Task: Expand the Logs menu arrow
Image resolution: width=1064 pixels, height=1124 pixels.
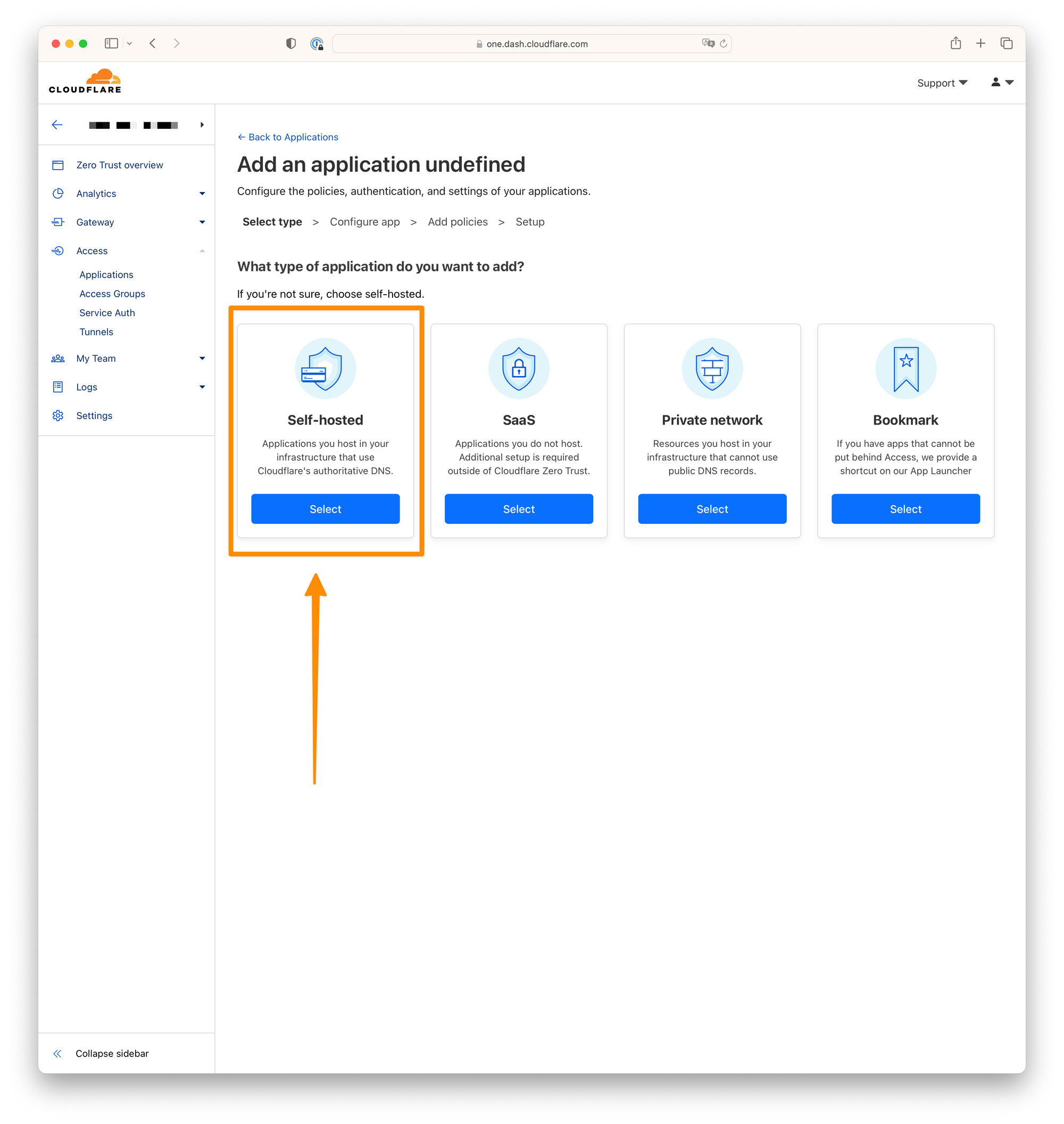Action: point(202,387)
